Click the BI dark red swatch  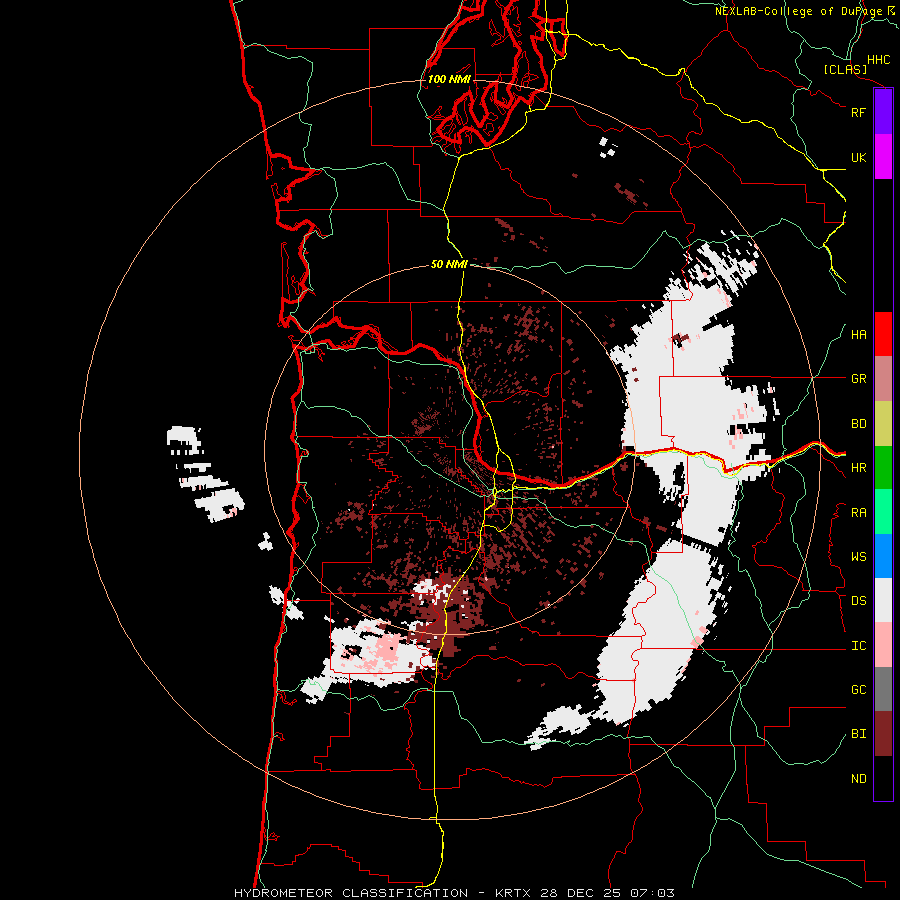click(x=883, y=734)
